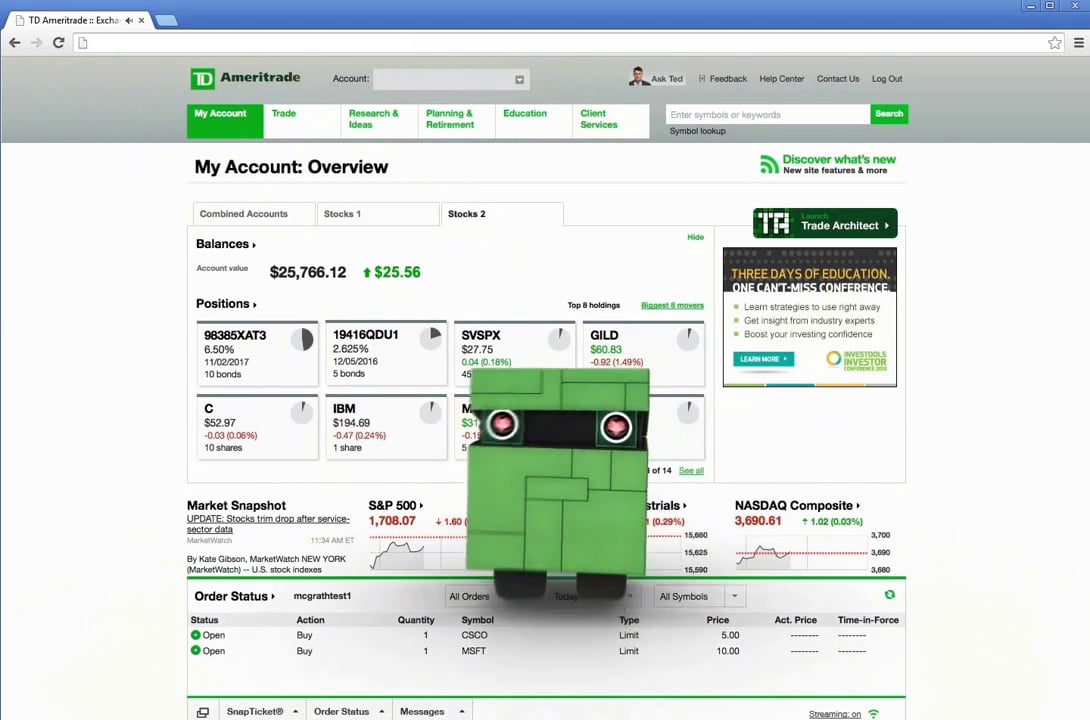Open the Planning & Retirement menu
The width and height of the screenshot is (1090, 720).
pos(457,121)
